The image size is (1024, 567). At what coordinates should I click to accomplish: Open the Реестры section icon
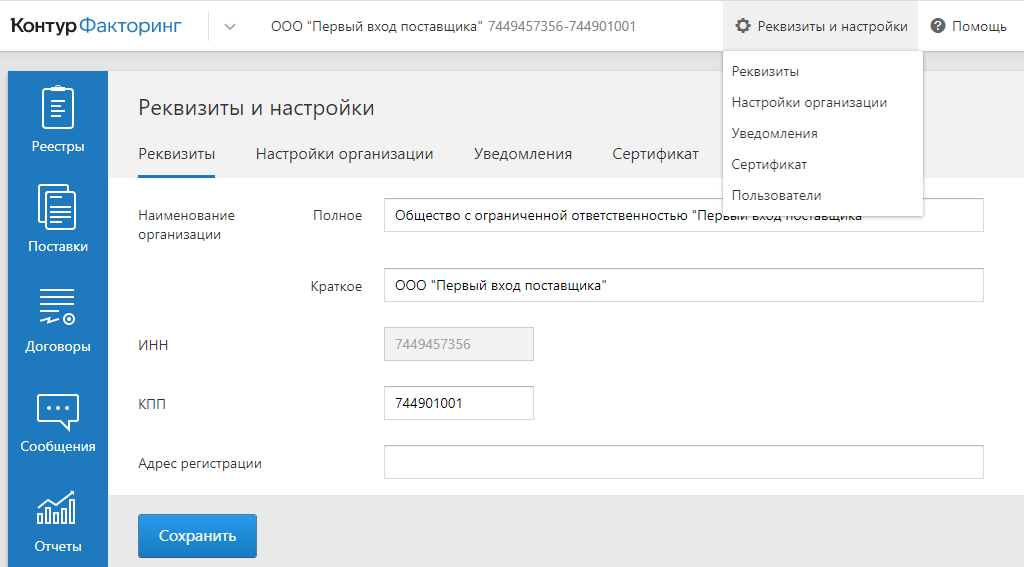click(57, 107)
